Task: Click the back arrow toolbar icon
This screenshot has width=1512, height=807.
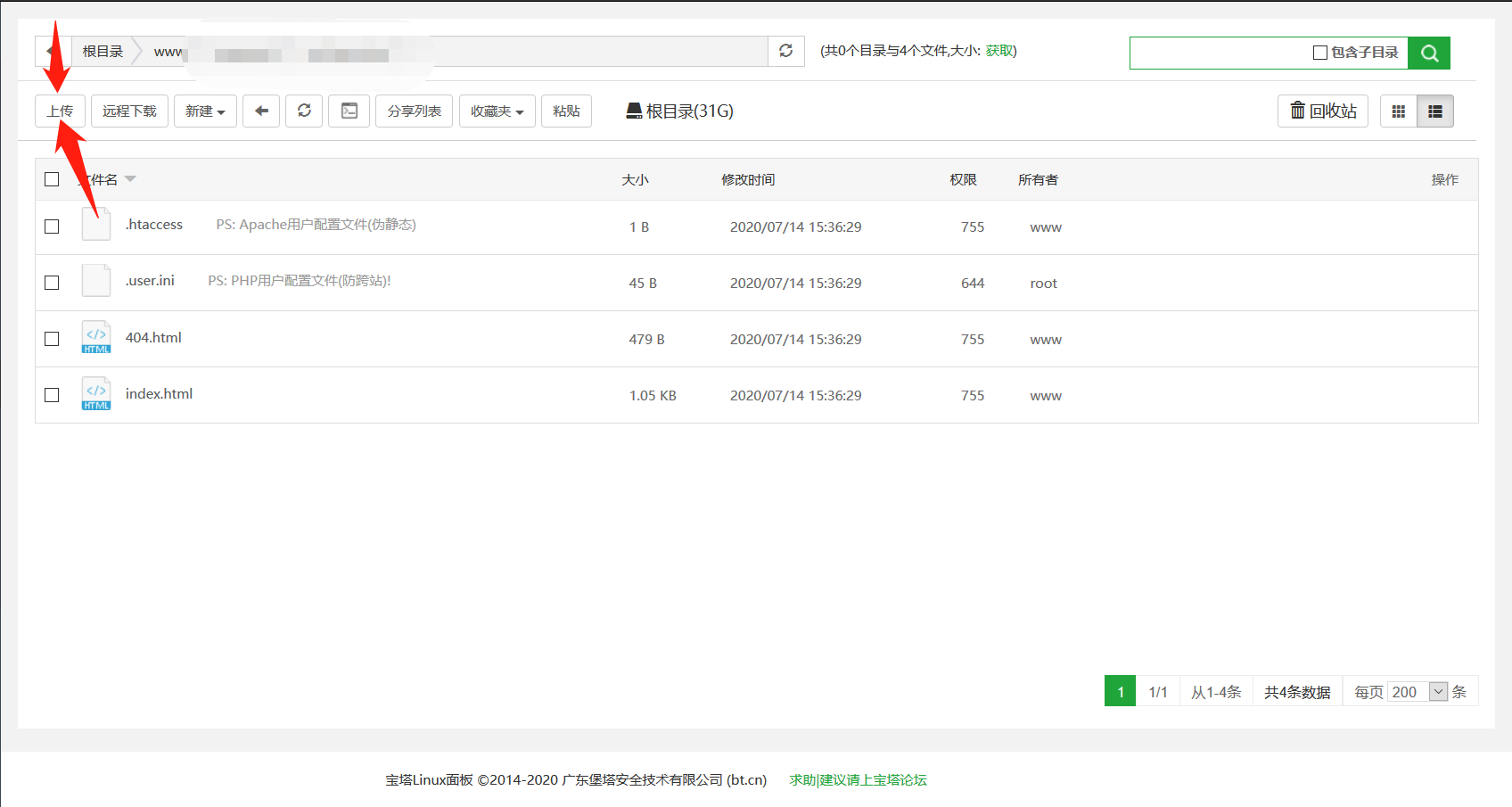Action: coord(261,111)
